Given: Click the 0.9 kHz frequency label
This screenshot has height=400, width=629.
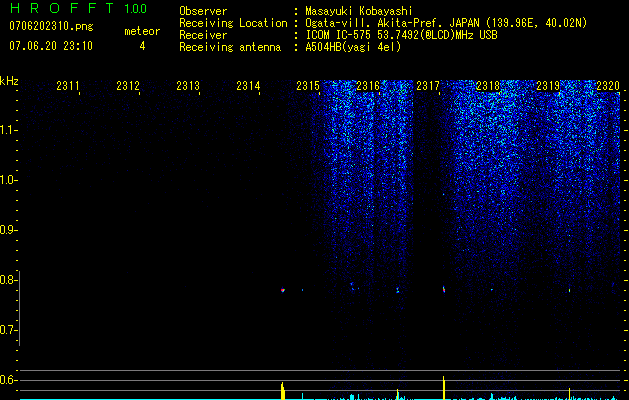Looking at the screenshot, I should click(x=7, y=230).
